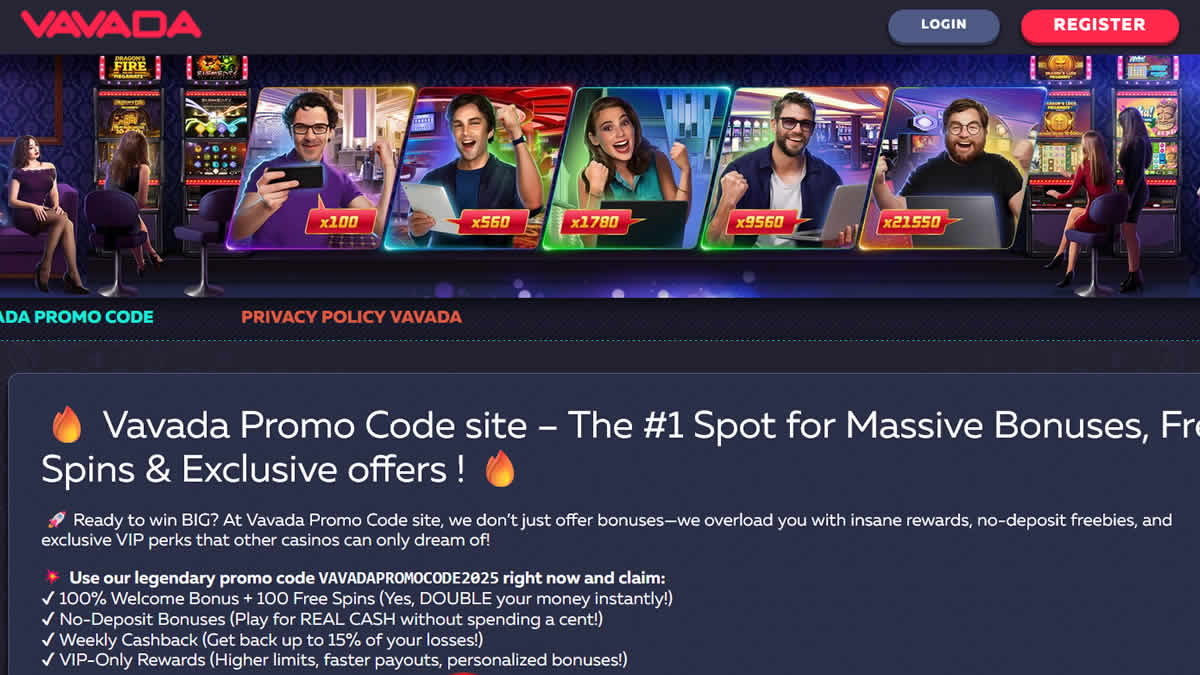Click the fire emoji before the heading
This screenshot has width=1200, height=675.
[x=67, y=426]
